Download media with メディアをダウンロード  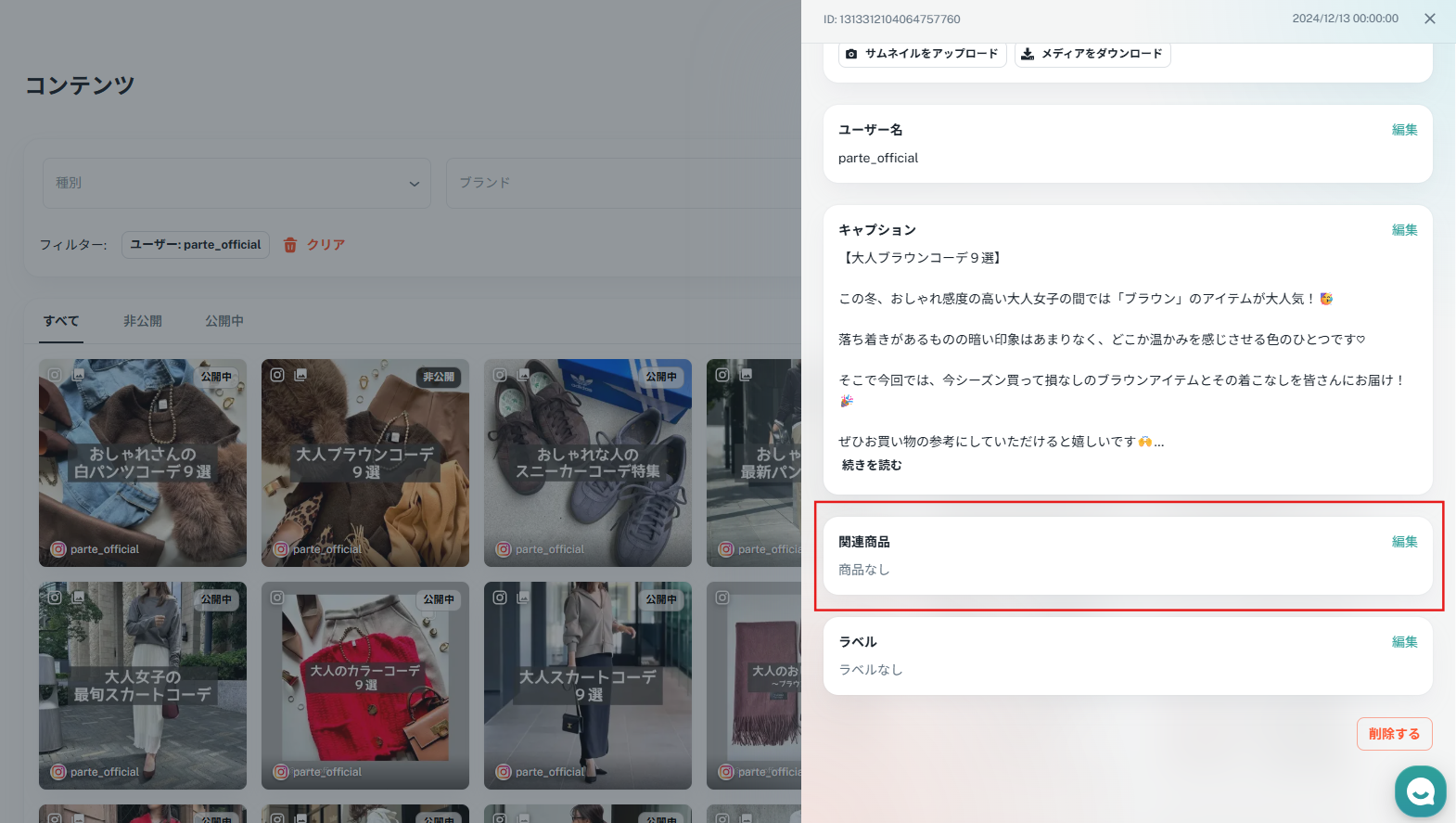pyautogui.click(x=1092, y=54)
